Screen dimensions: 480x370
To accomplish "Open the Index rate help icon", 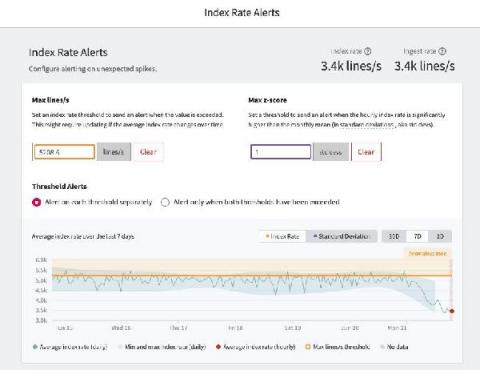I will tap(368, 51).
